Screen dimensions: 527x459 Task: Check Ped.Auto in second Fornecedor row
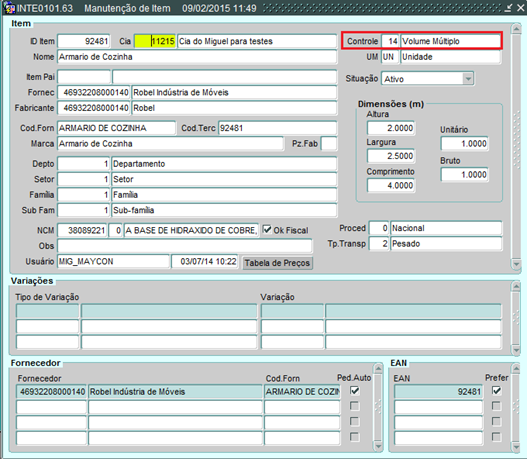click(355, 406)
